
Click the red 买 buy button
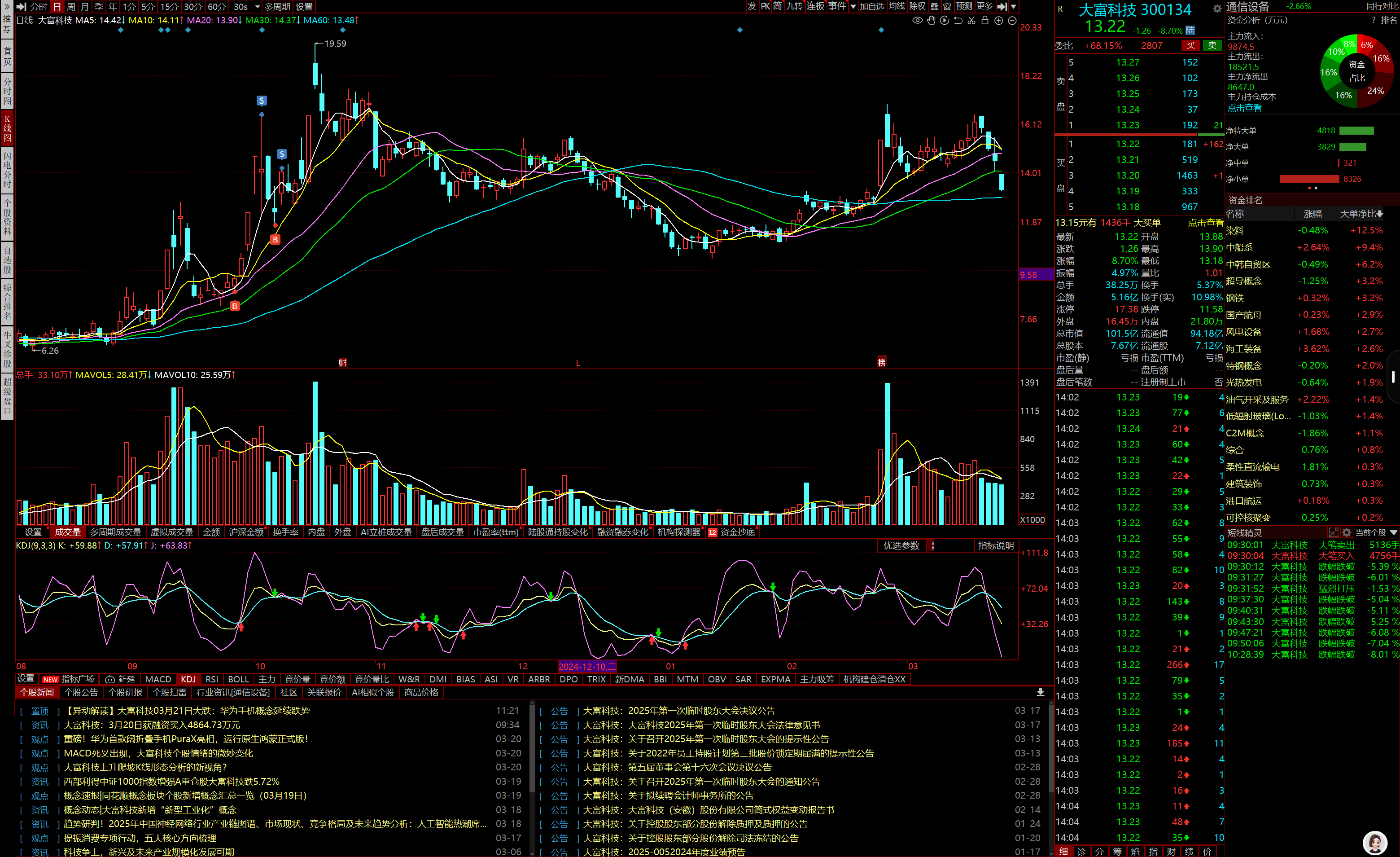point(1190,45)
